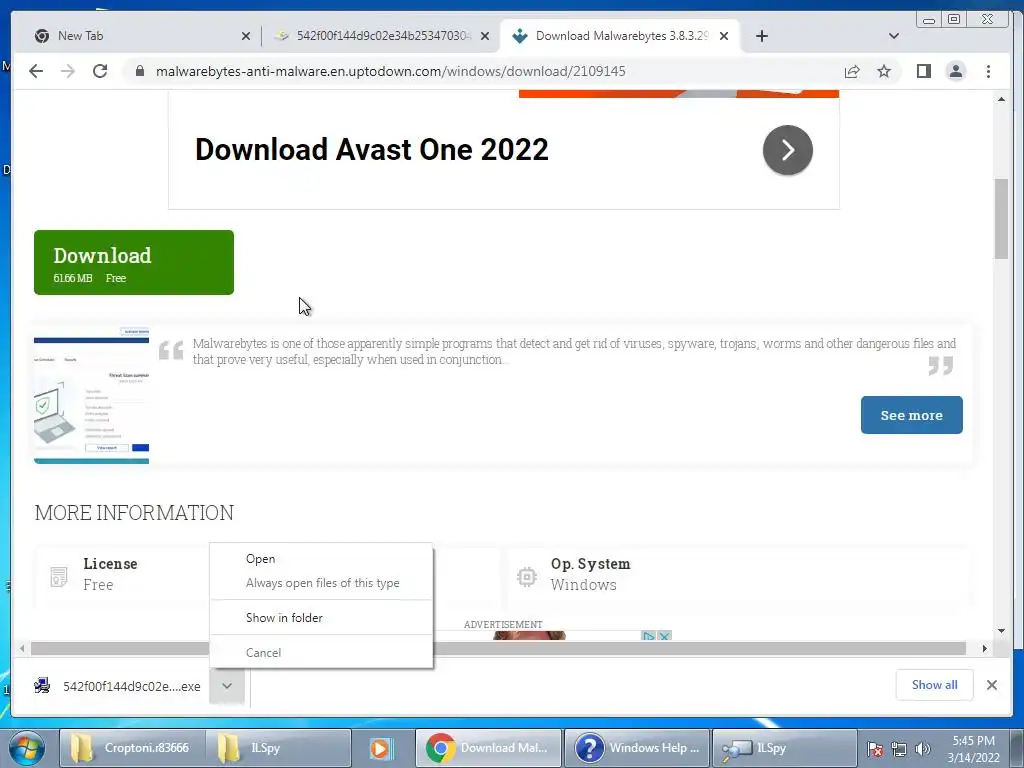The image size is (1024, 768).
Task: Click horizontal scrollbar left arrow
Action: tap(22, 648)
